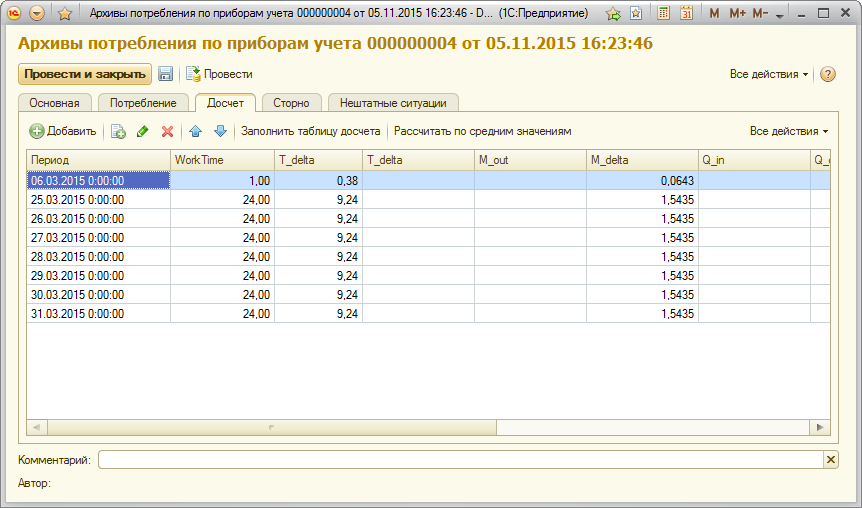Select the Досчет tab
The width and height of the screenshot is (862, 508).
tap(225, 103)
